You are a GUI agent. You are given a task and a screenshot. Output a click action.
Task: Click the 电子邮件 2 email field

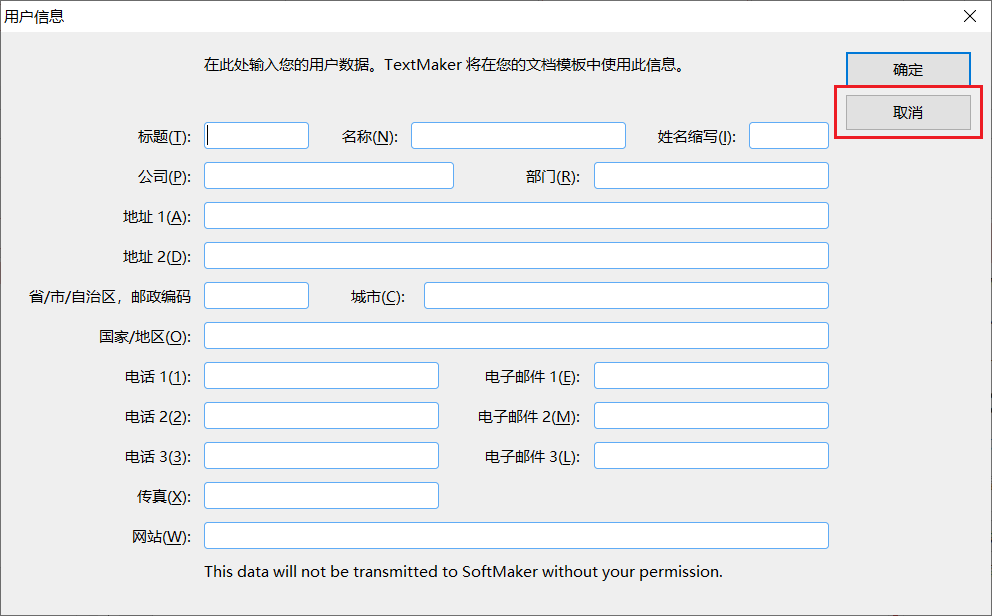pos(711,415)
